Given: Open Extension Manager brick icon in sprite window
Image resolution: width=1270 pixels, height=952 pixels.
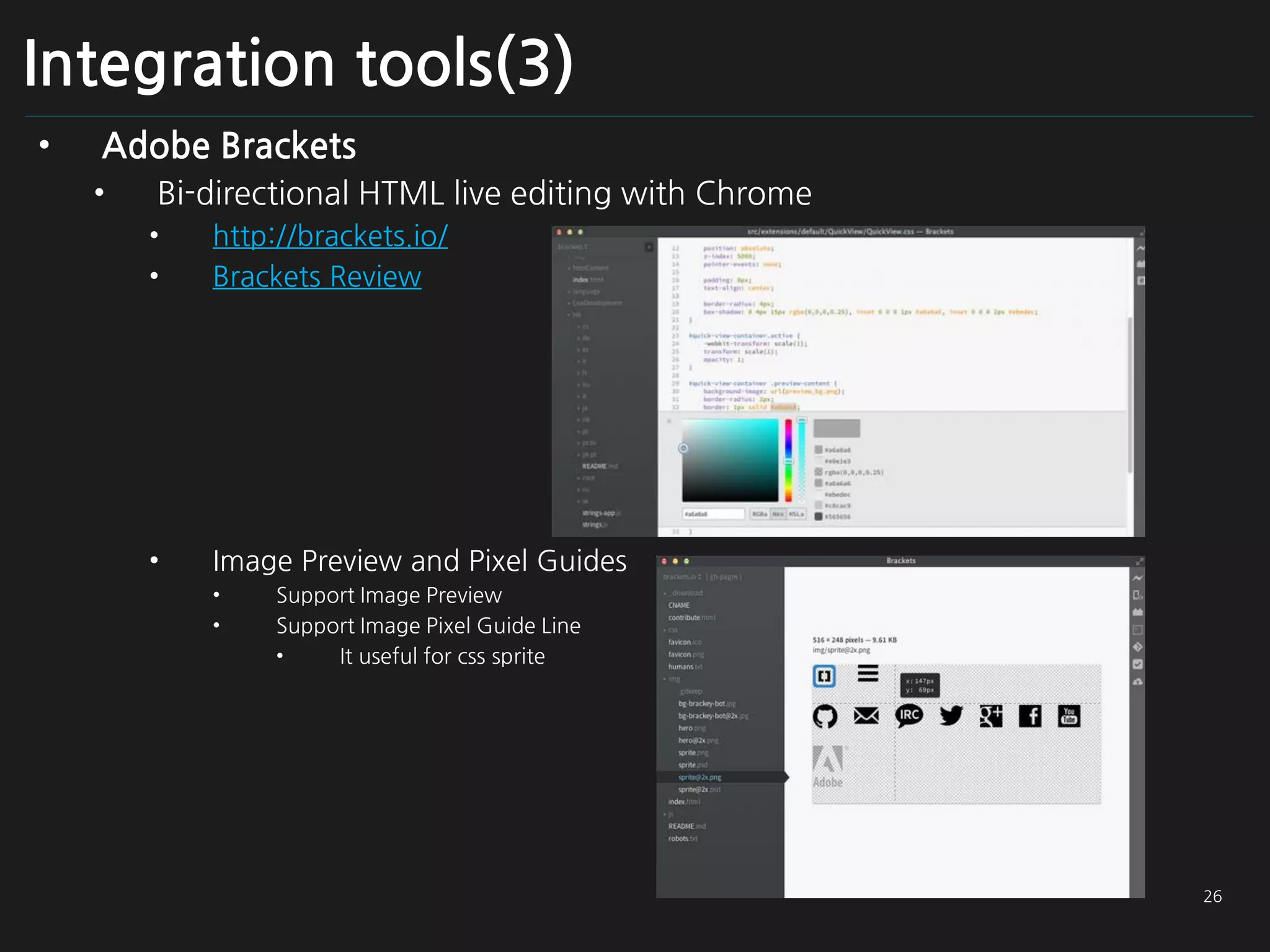Looking at the screenshot, I should (1137, 612).
